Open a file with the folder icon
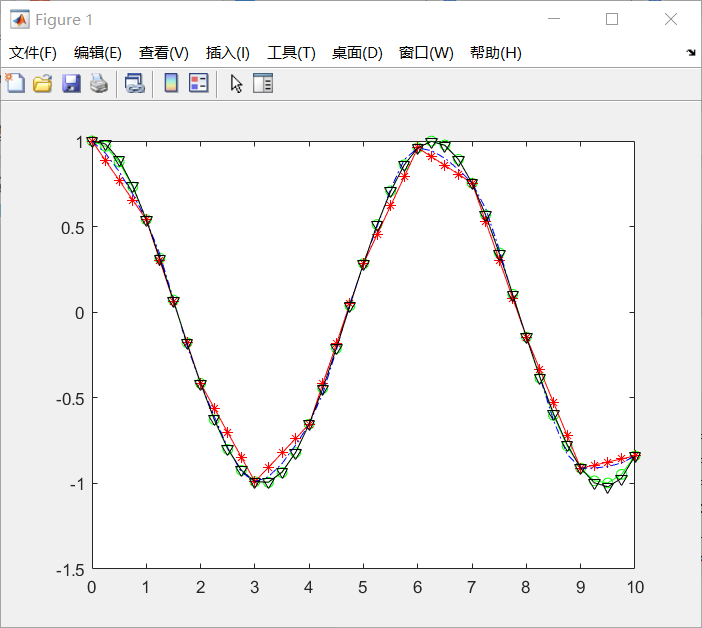The width and height of the screenshot is (702, 628). pyautogui.click(x=43, y=83)
